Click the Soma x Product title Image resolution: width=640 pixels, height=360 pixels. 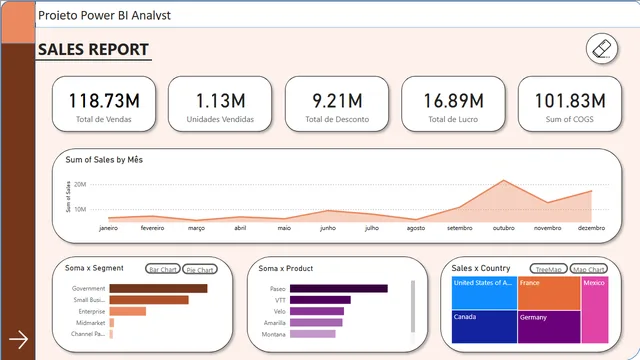pyautogui.click(x=286, y=269)
